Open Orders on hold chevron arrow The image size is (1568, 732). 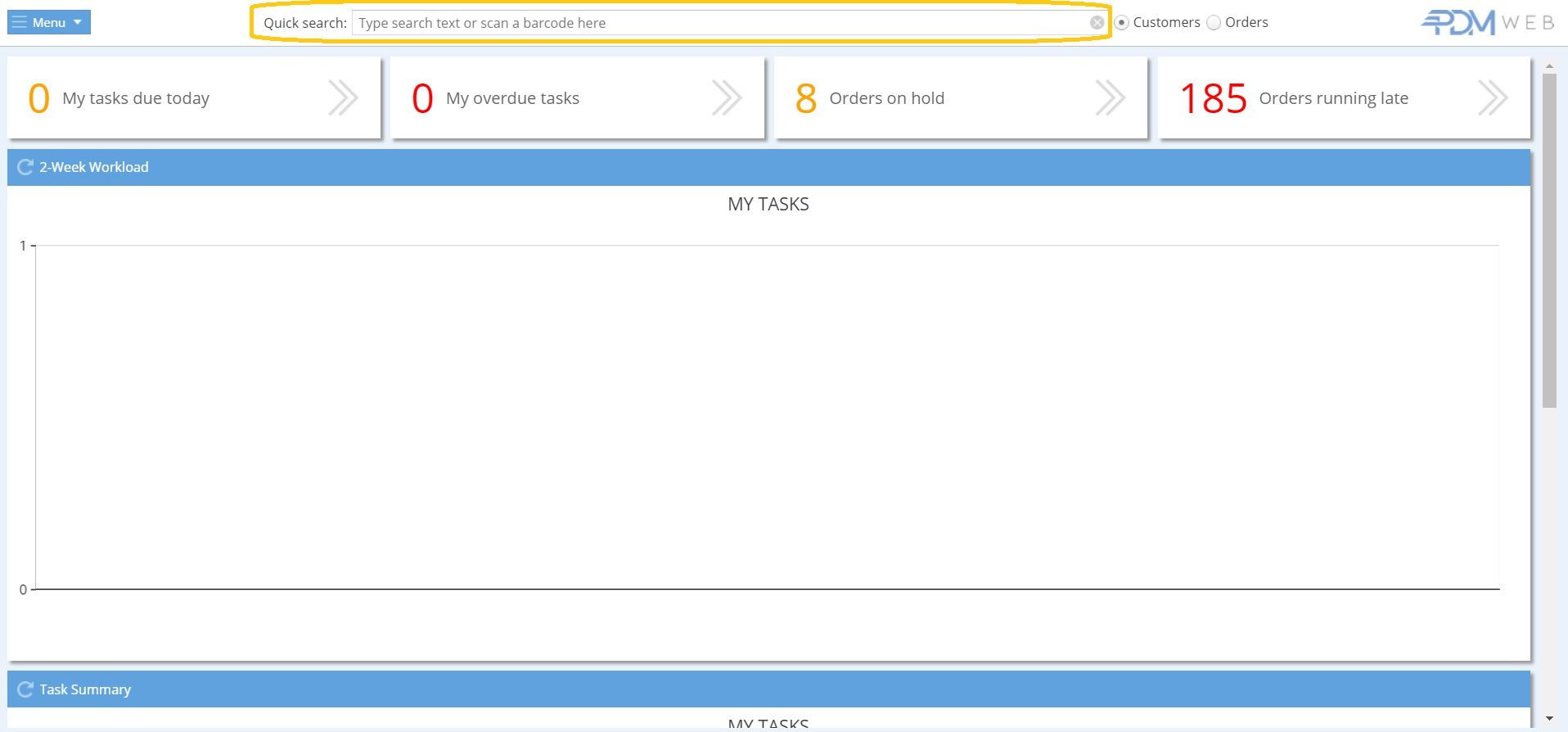tap(1110, 98)
